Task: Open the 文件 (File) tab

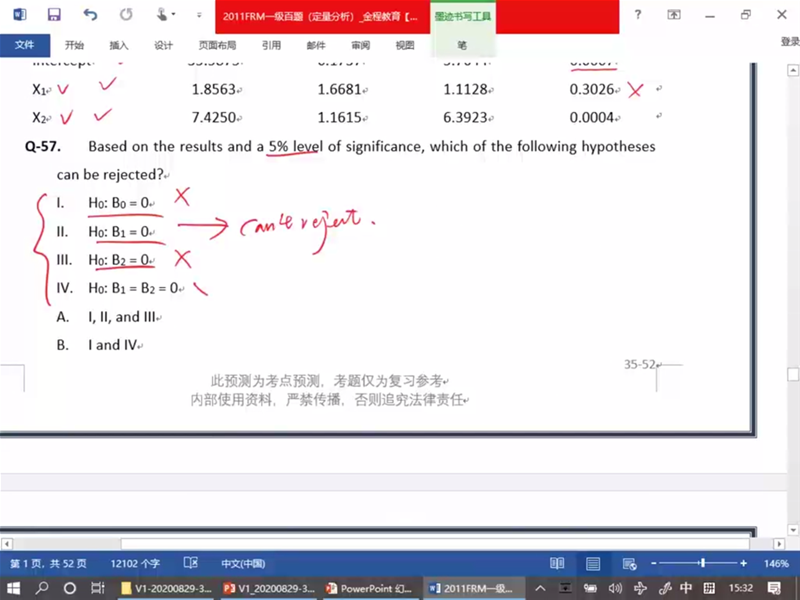Action: click(24, 45)
